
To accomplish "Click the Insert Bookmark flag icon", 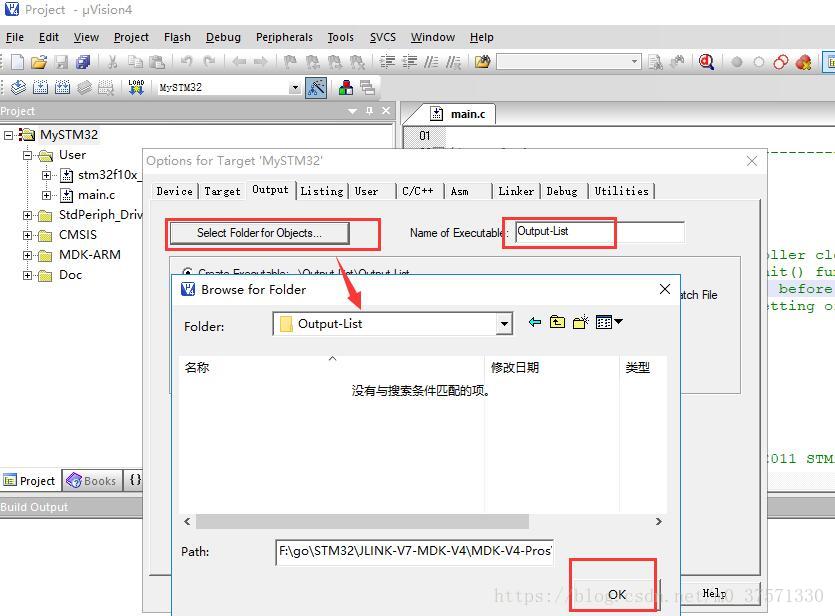I will 290,62.
